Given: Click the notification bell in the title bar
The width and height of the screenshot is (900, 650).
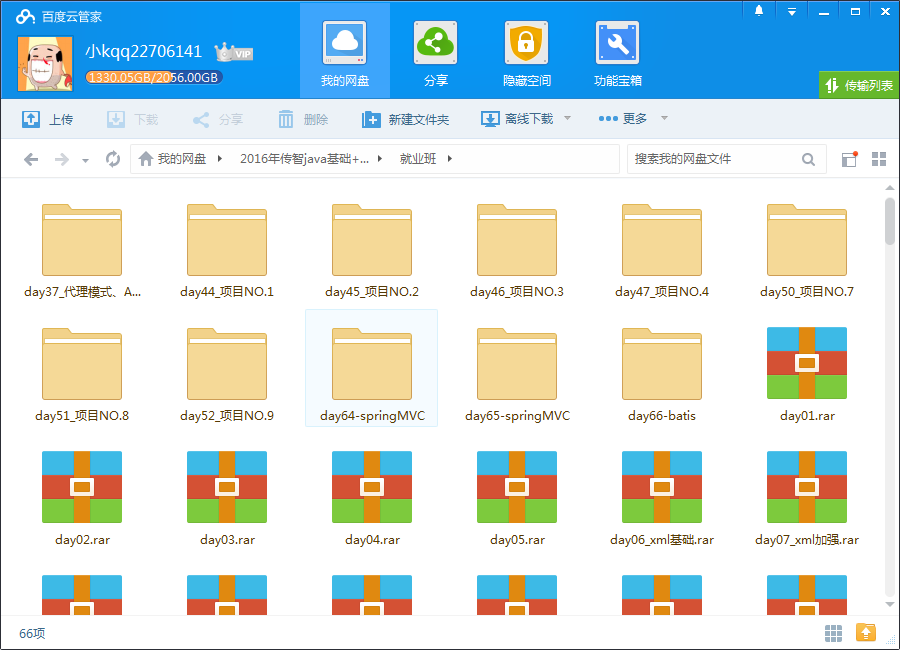Looking at the screenshot, I should coord(757,10).
